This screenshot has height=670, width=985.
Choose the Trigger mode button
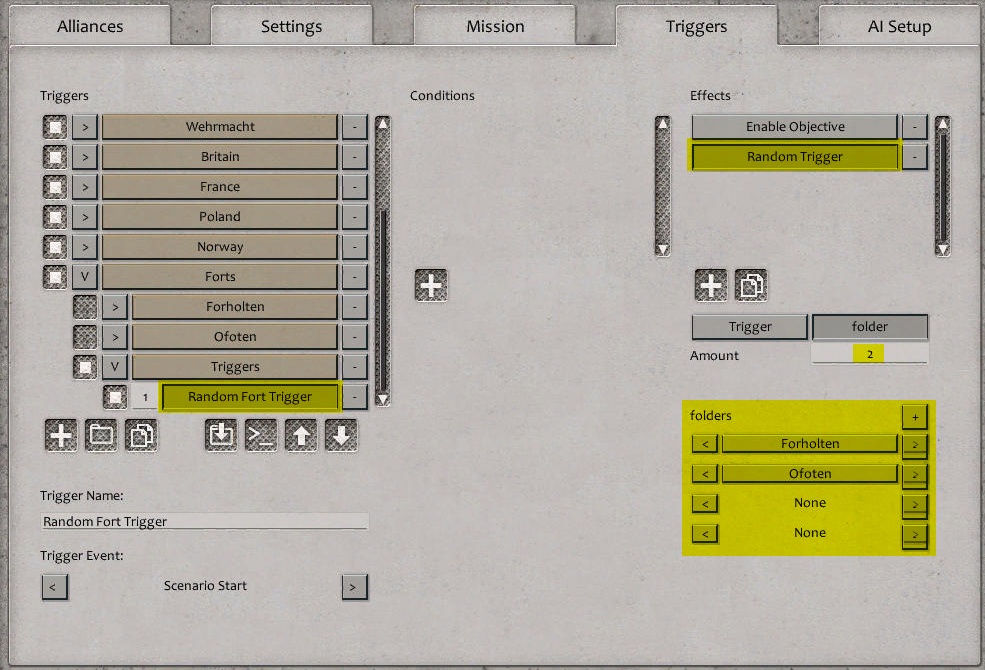point(749,327)
